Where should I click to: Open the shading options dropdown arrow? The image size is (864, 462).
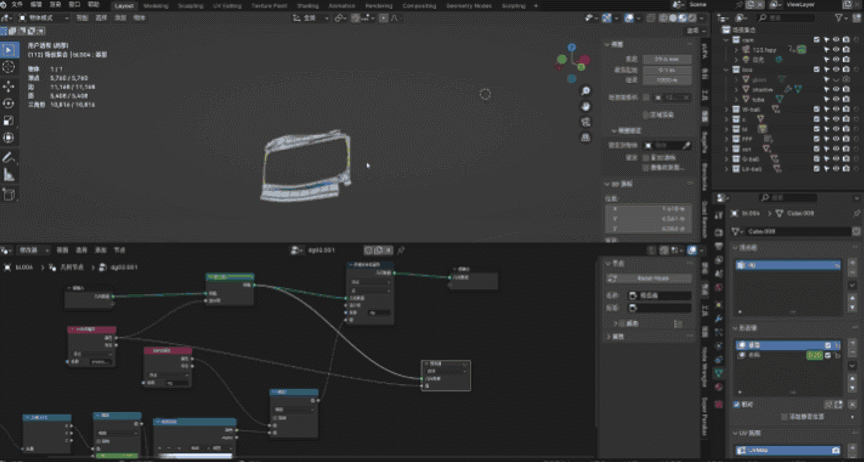click(x=701, y=18)
